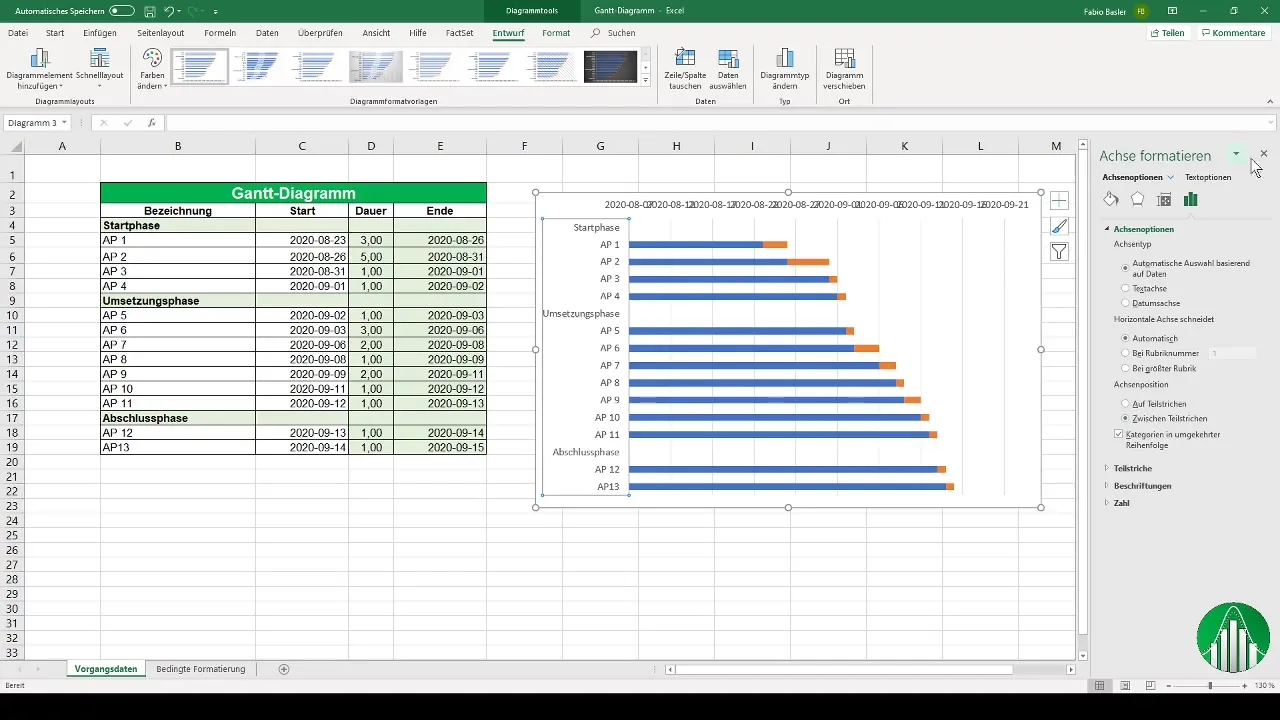Switch to Textoptionen in pane
The width and height of the screenshot is (1280, 720).
1208,177
